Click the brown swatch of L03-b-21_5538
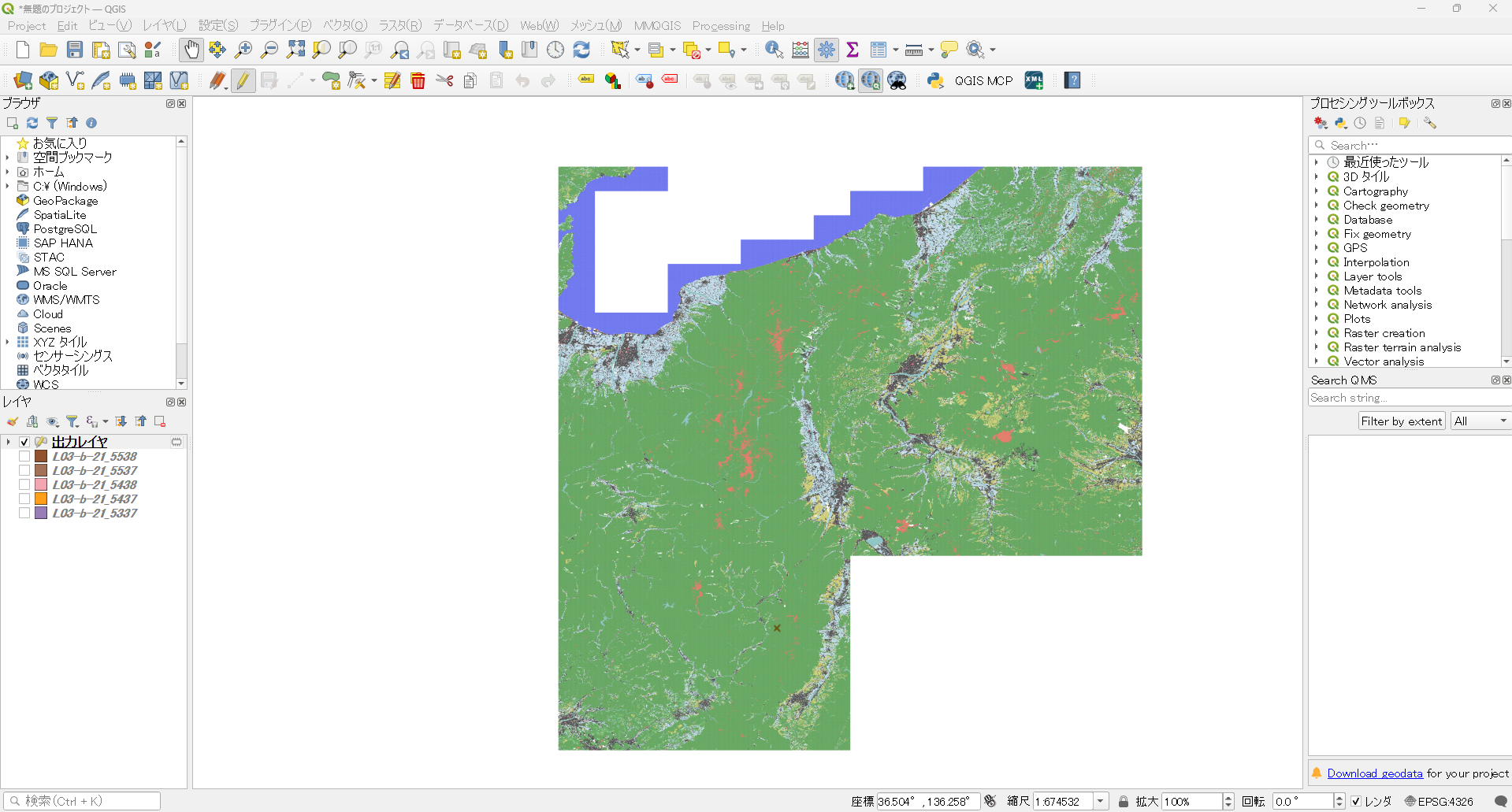 41,457
